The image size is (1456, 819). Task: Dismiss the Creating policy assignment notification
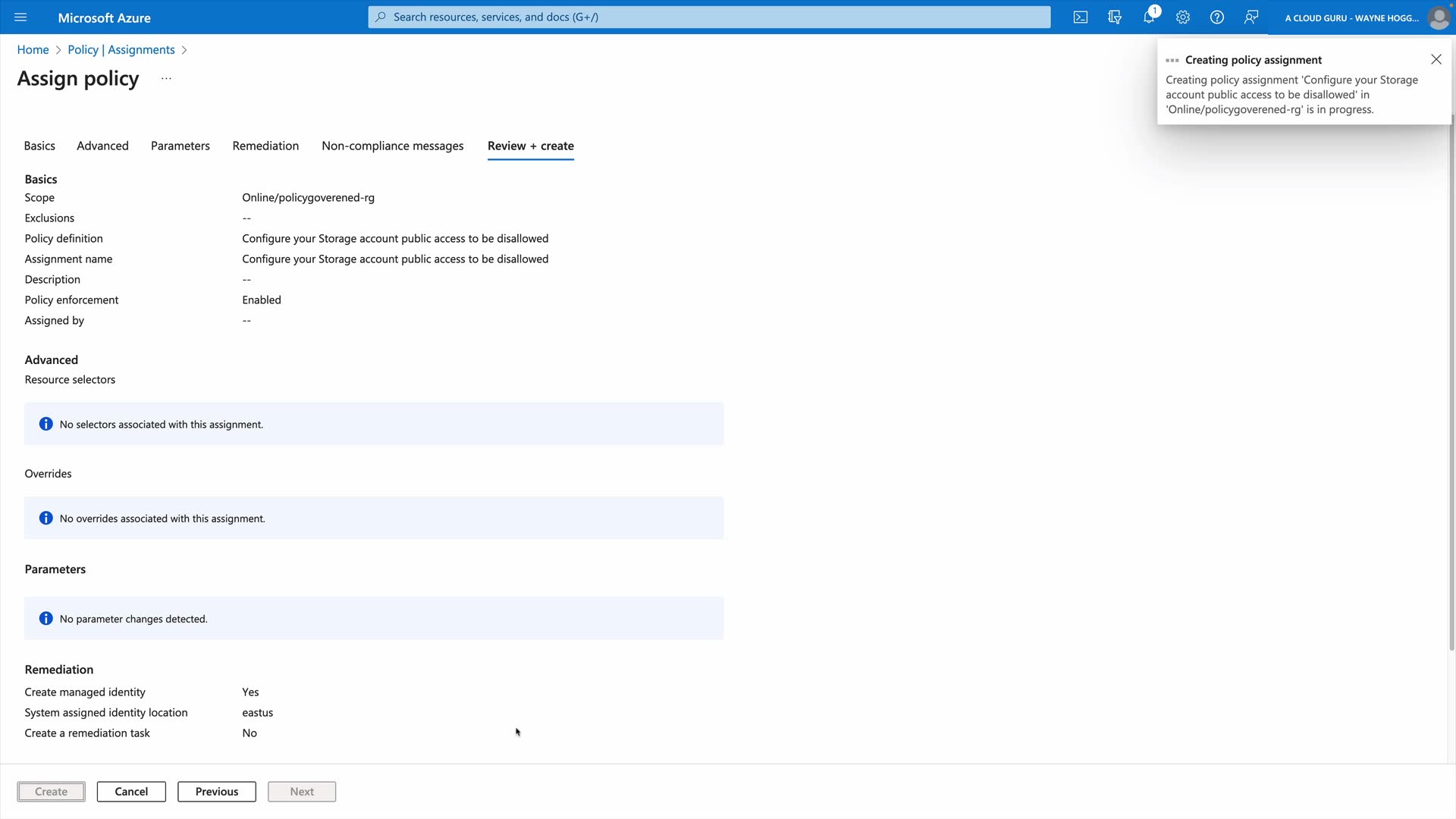(x=1436, y=59)
